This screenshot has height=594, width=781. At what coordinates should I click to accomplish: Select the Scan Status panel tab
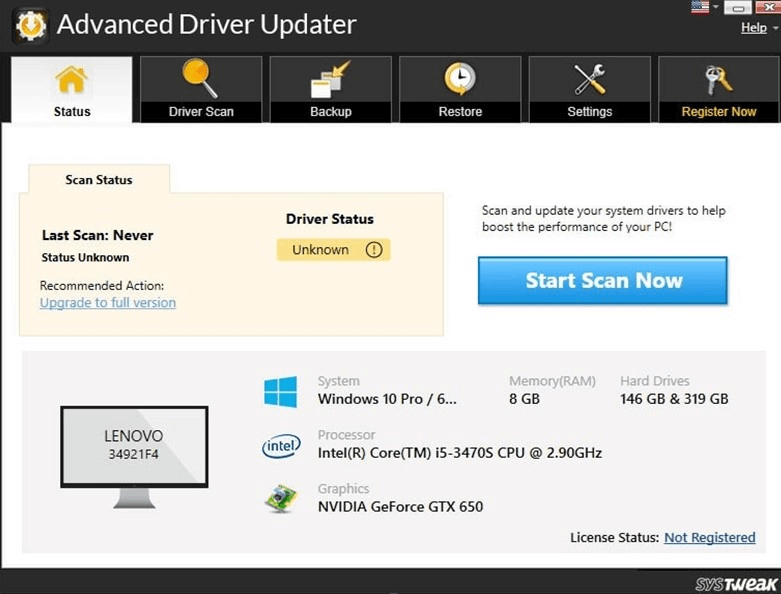(x=99, y=180)
